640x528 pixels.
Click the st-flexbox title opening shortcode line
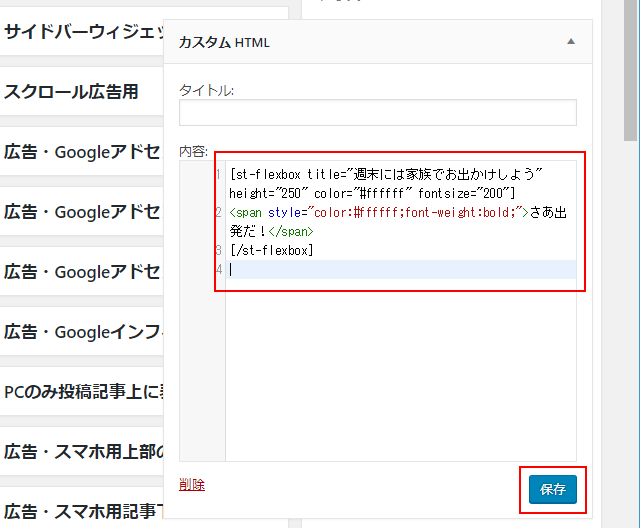[385, 174]
